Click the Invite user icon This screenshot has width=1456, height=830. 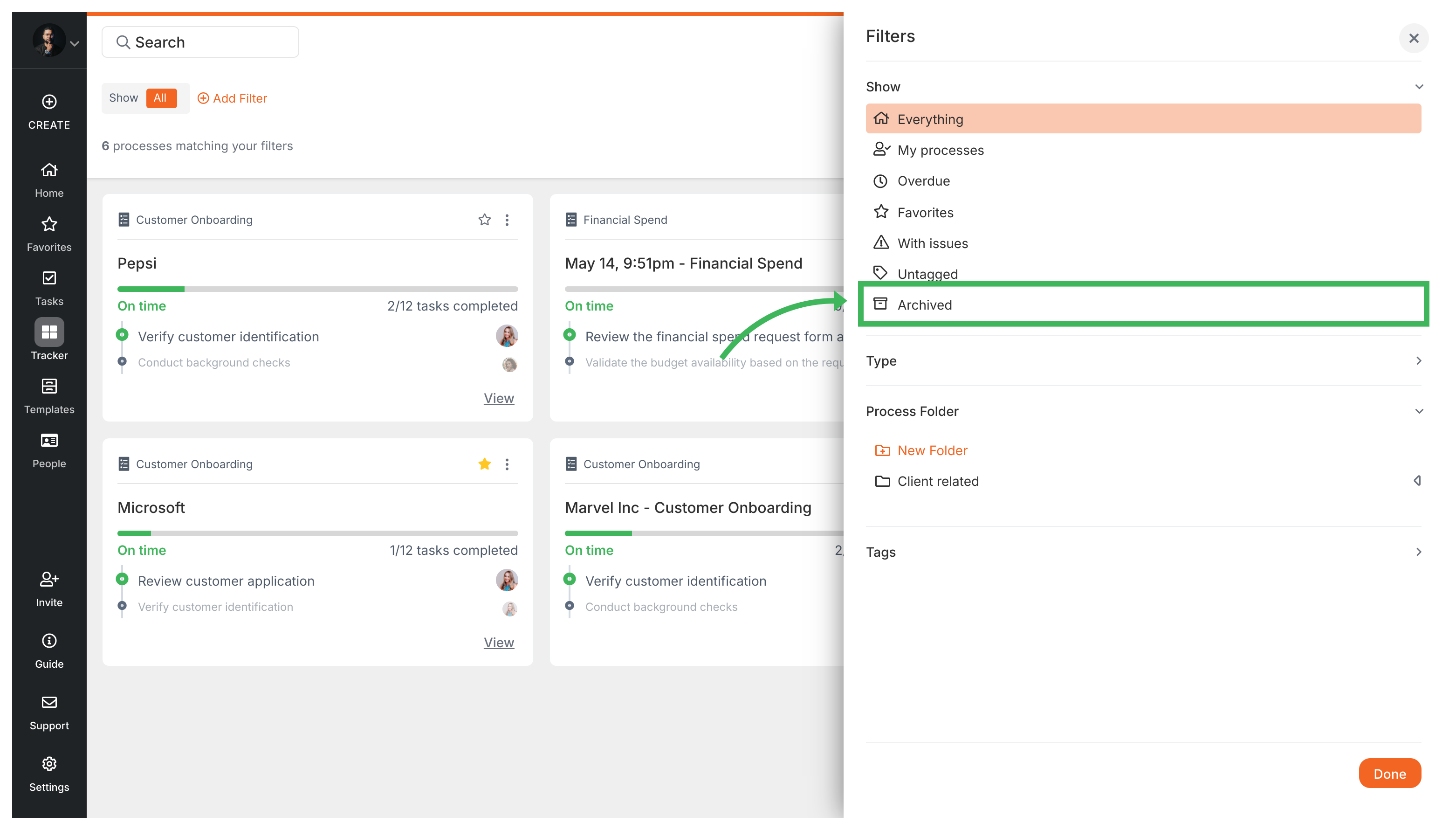tap(49, 579)
